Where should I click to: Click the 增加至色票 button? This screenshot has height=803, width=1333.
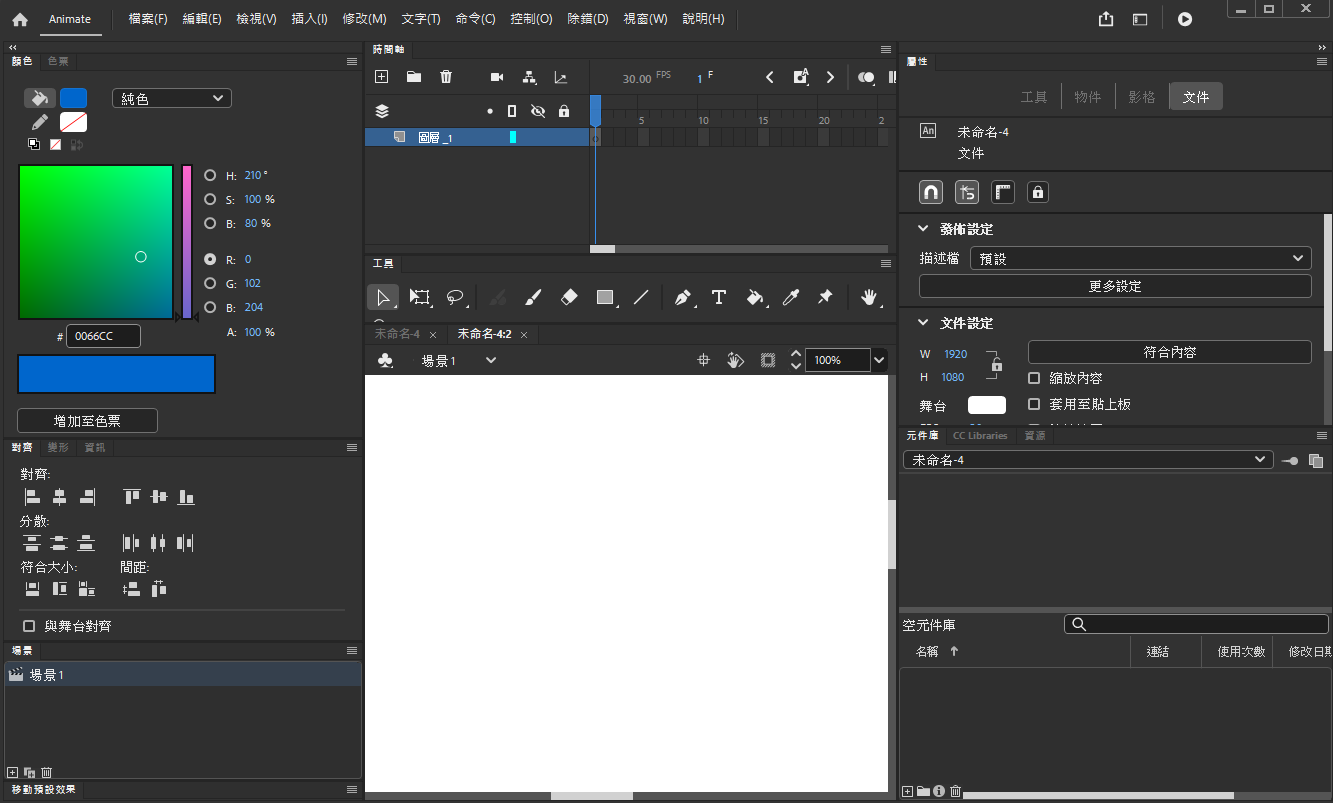[87, 420]
